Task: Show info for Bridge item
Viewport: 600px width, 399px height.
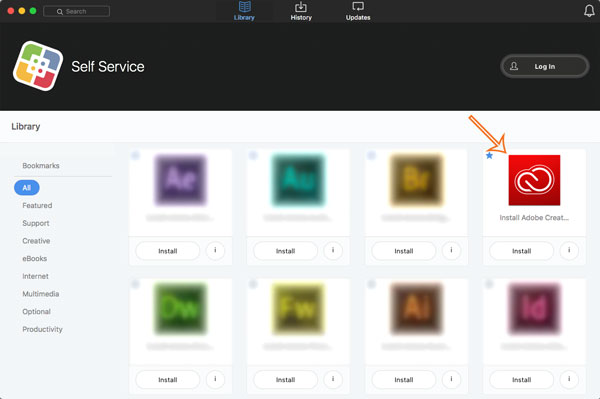Action: coord(451,251)
